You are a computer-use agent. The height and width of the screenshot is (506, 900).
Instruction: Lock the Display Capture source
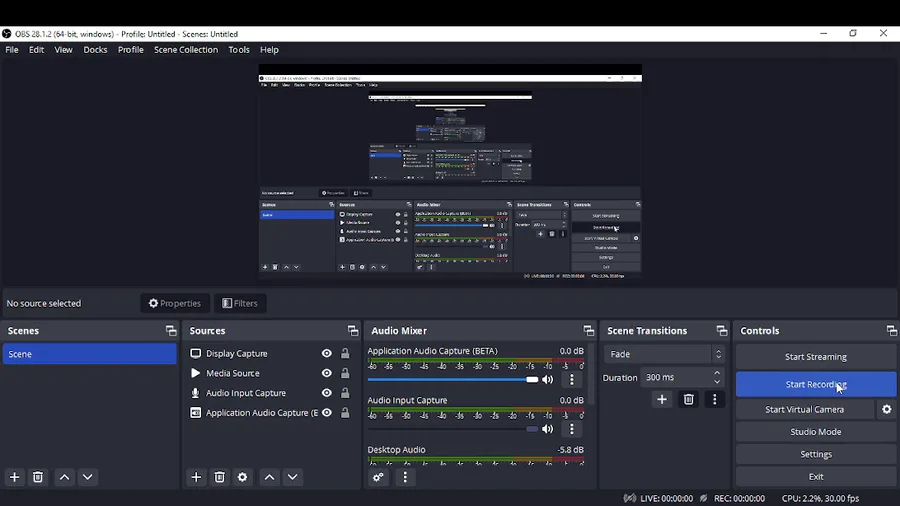click(x=345, y=353)
